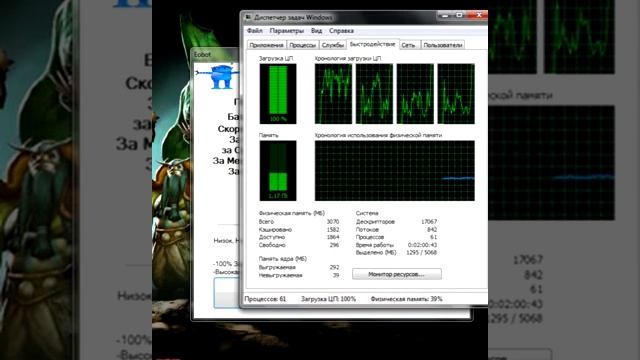
Task: Click the Дескрипторов value 17067
Action: click(429, 222)
